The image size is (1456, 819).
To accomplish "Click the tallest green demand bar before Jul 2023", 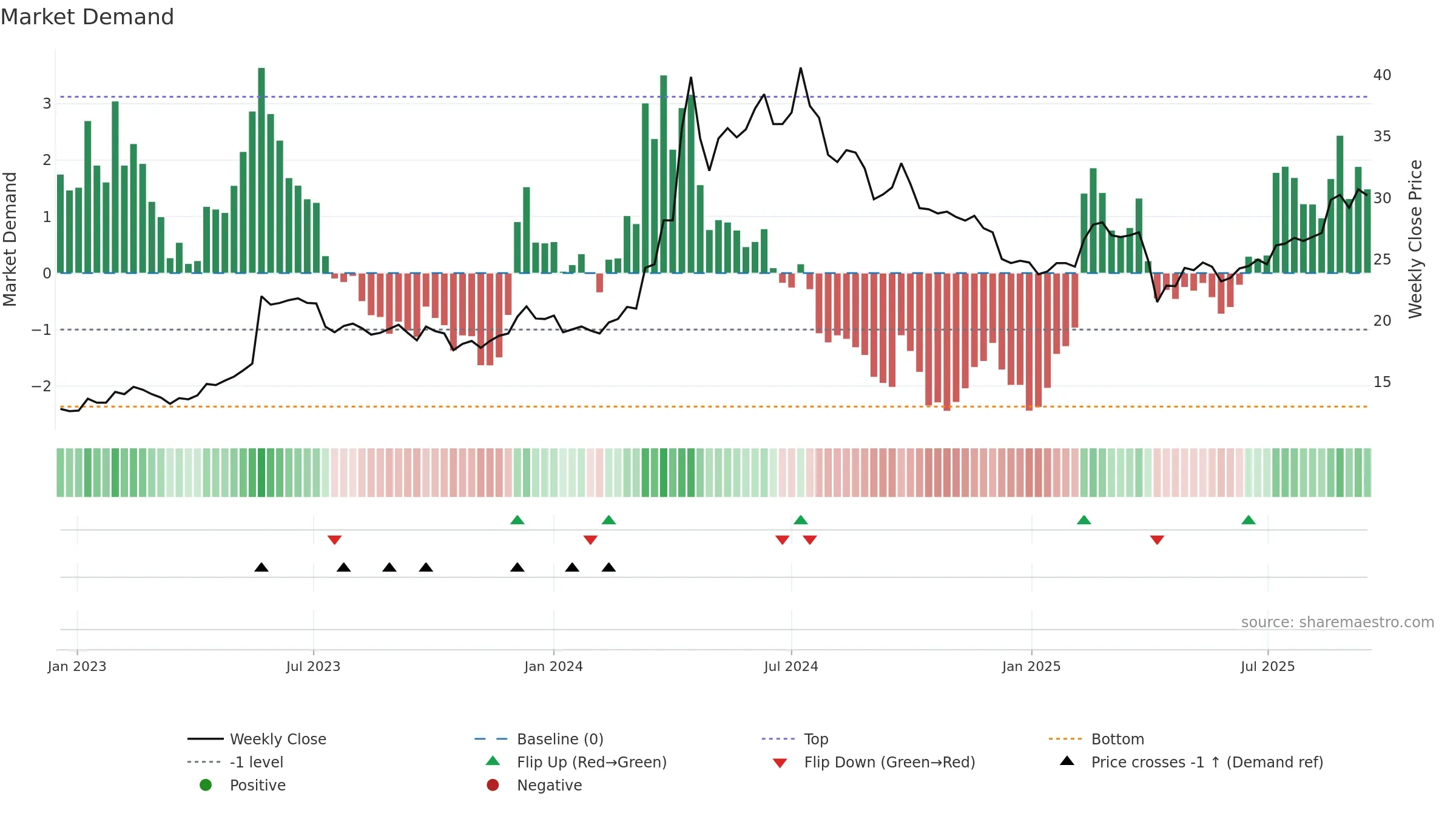I will (x=261, y=170).
